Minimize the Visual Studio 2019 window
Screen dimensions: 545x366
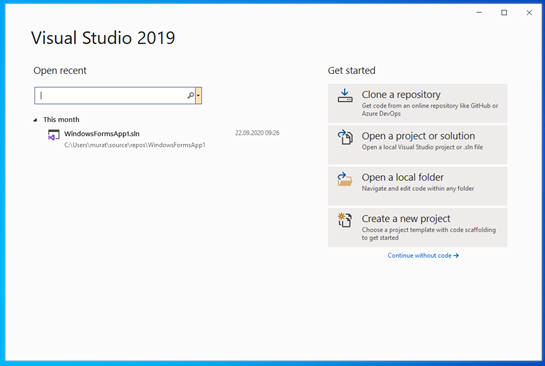click(479, 13)
